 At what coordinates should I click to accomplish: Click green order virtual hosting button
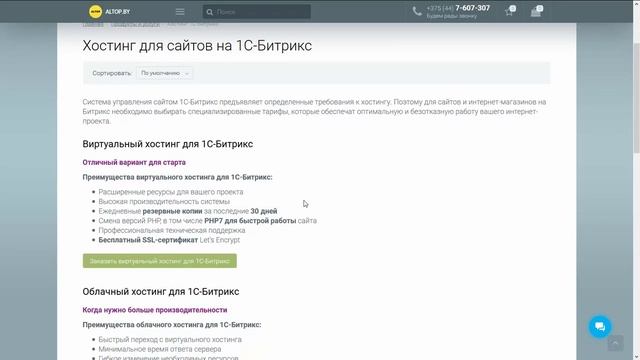point(160,261)
